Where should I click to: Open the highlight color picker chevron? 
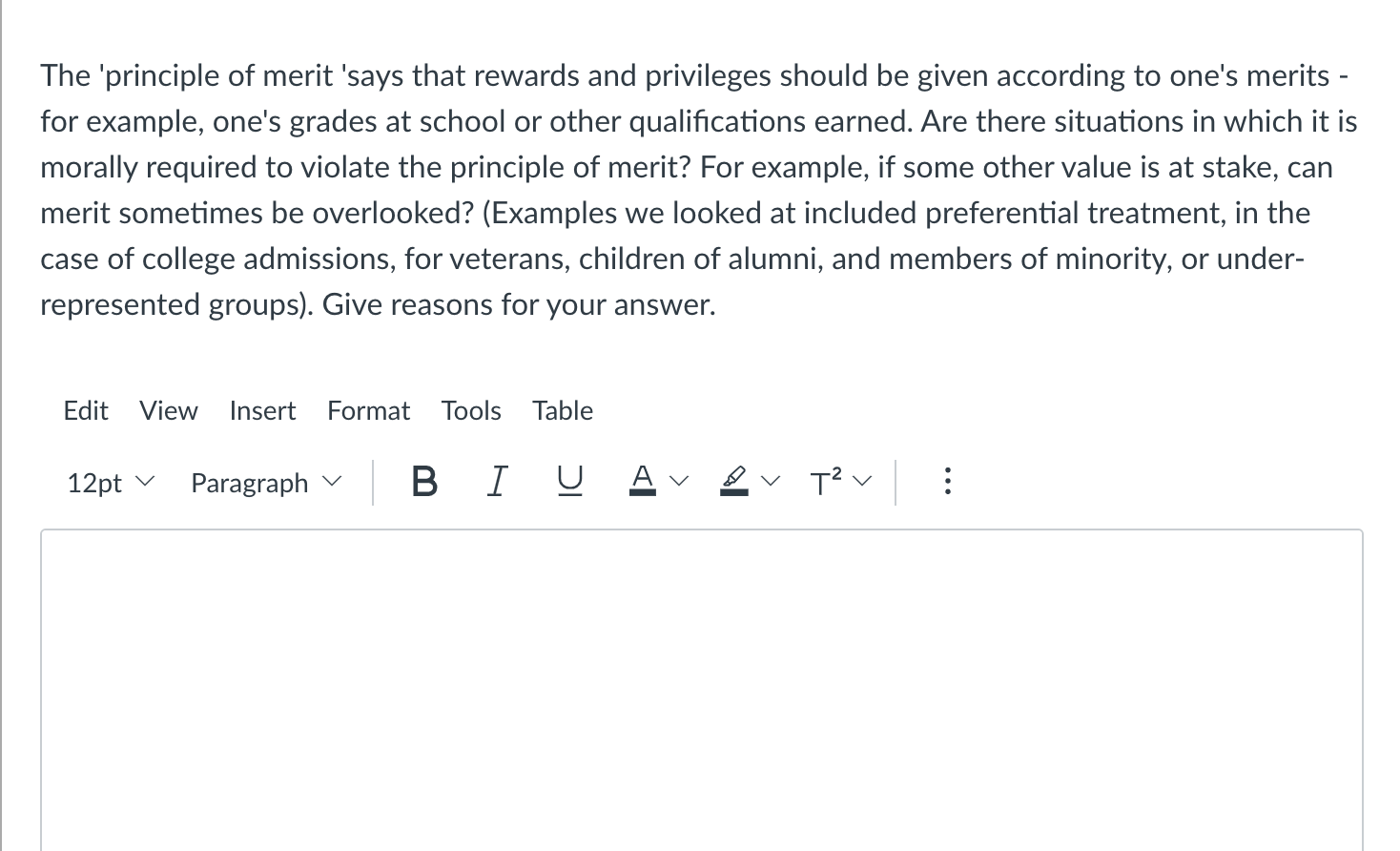tap(771, 482)
